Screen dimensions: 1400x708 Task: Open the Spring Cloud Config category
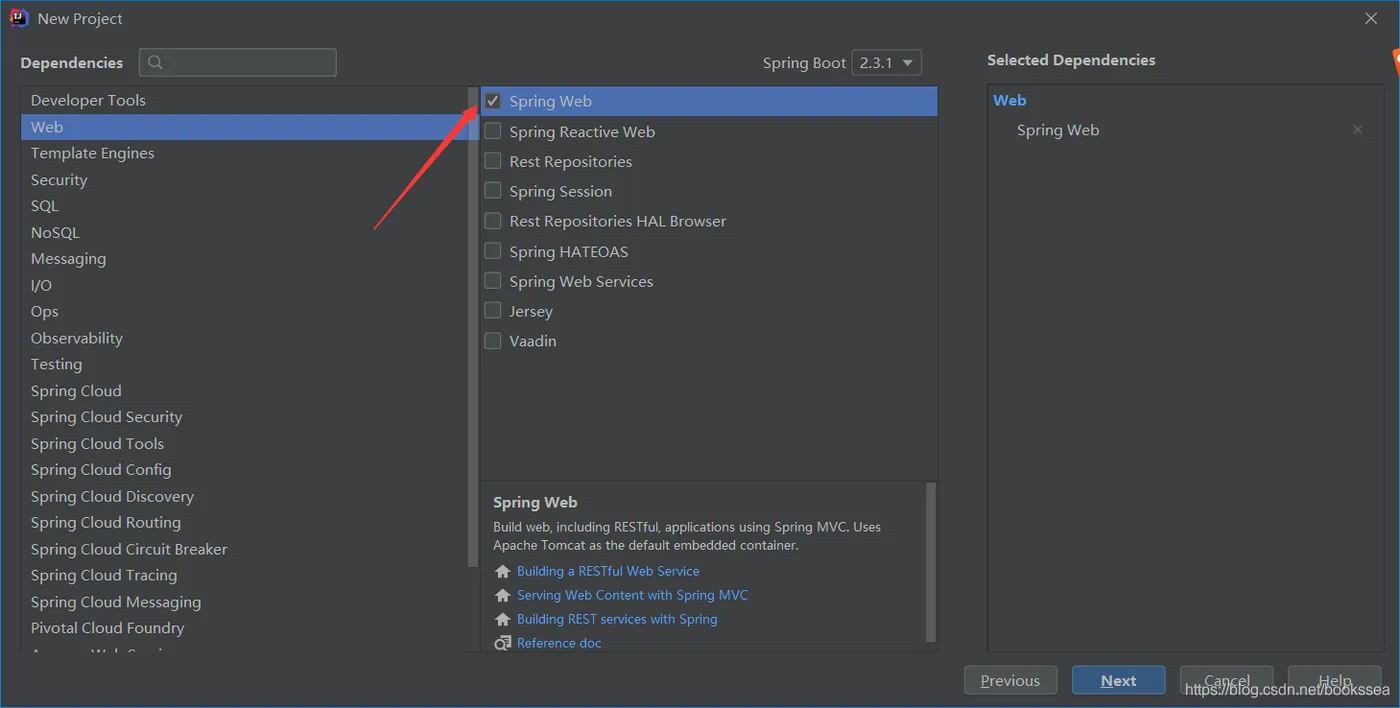tap(101, 470)
